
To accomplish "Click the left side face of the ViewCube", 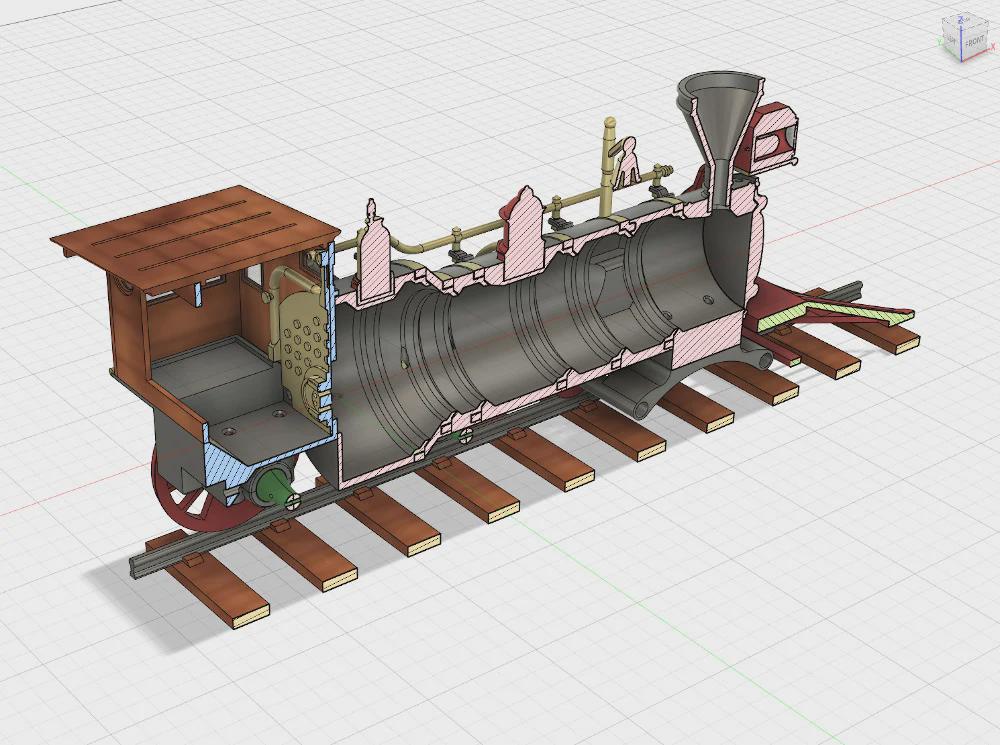I will pos(951,40).
